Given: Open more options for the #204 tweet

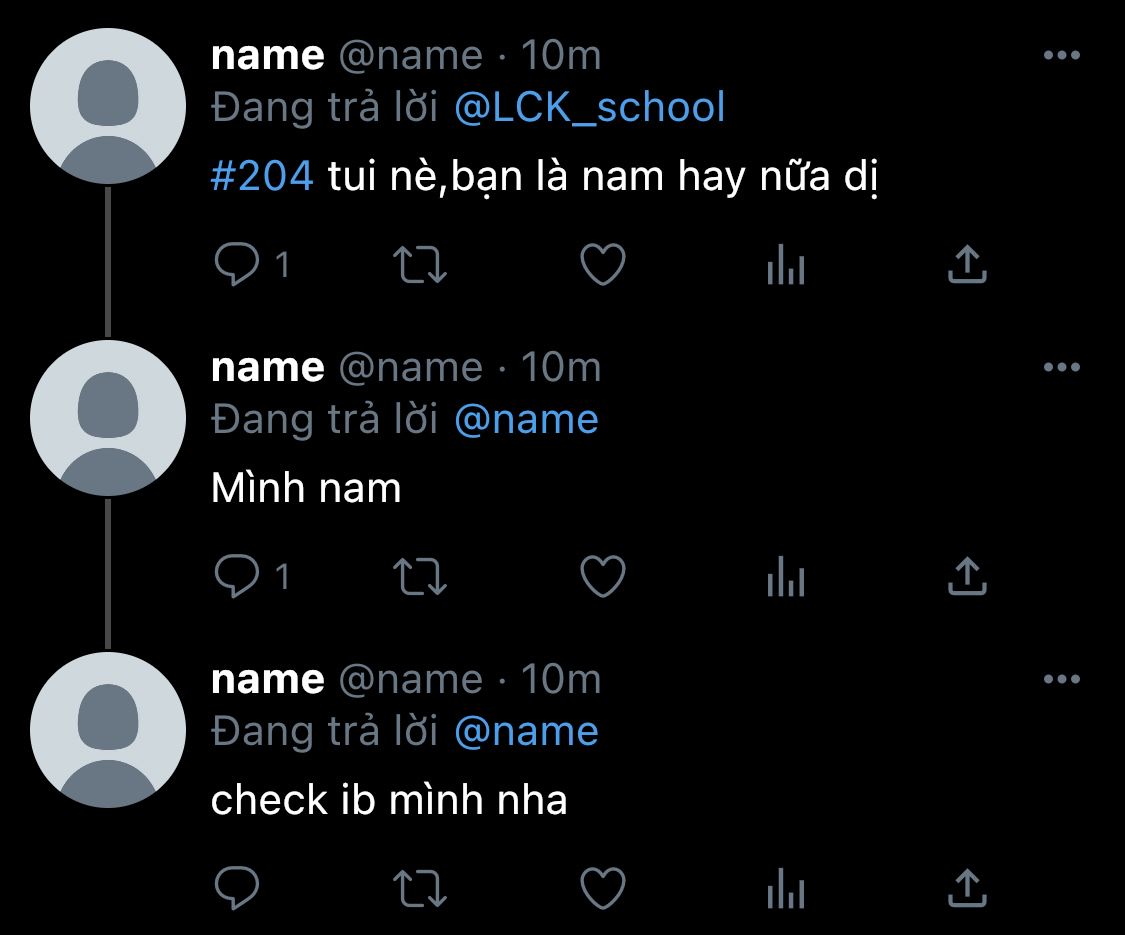Looking at the screenshot, I should tap(1062, 55).
